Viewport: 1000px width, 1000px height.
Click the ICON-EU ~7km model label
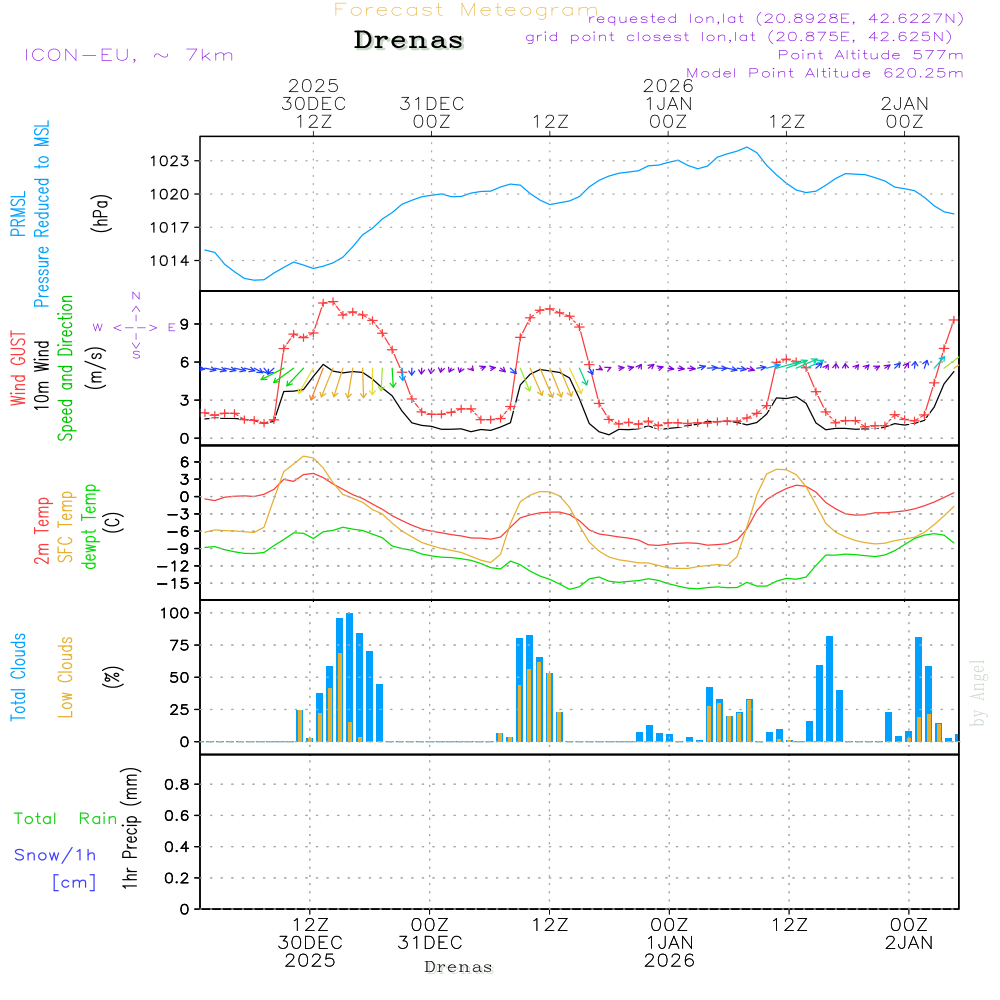tap(128, 55)
